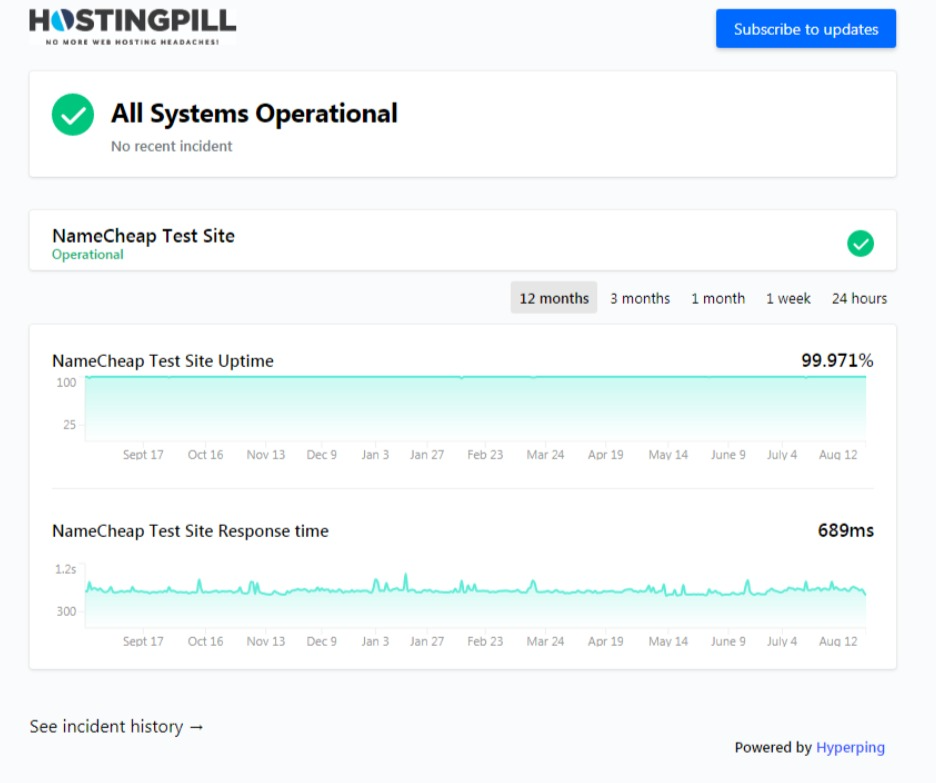Click the 99.971% uptime value
The height and width of the screenshot is (783, 936).
click(837, 360)
